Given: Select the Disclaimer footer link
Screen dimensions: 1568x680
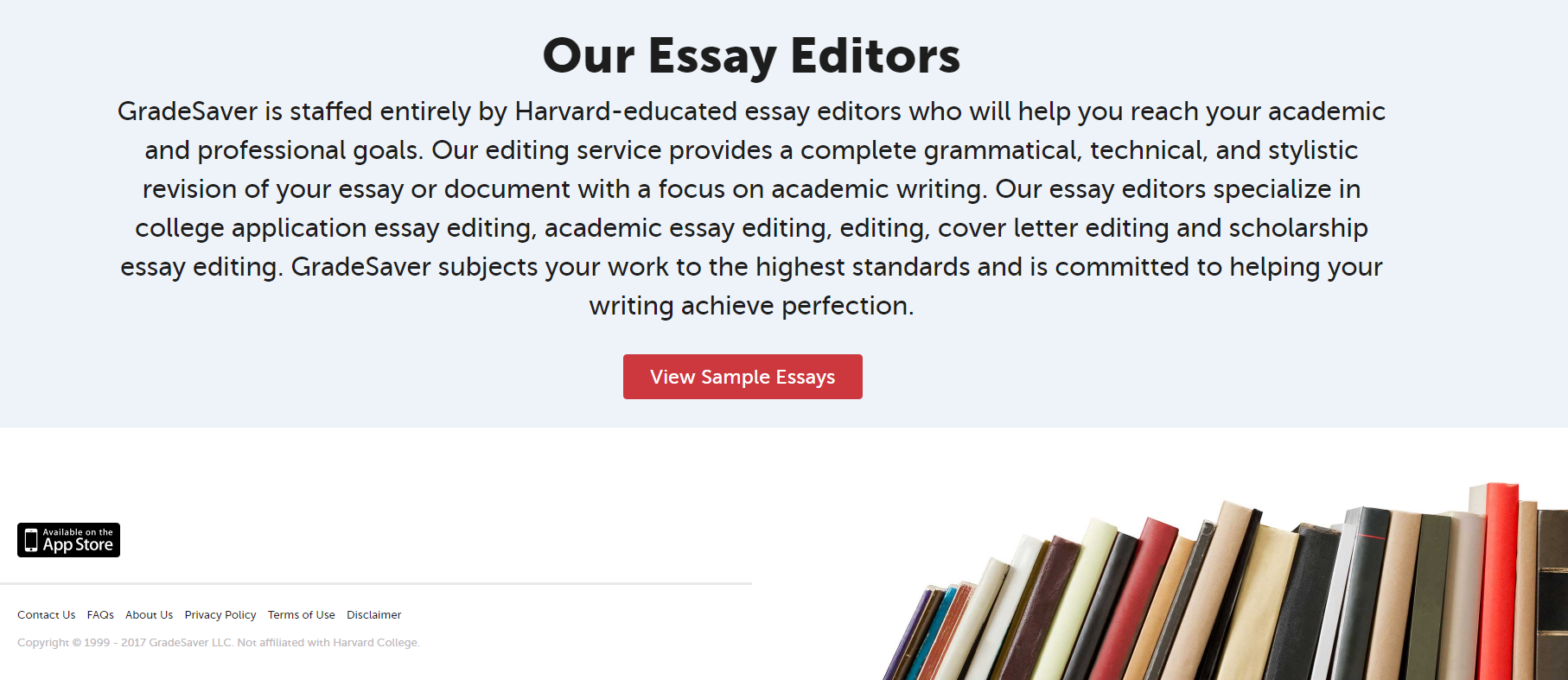Looking at the screenshot, I should click(374, 615).
